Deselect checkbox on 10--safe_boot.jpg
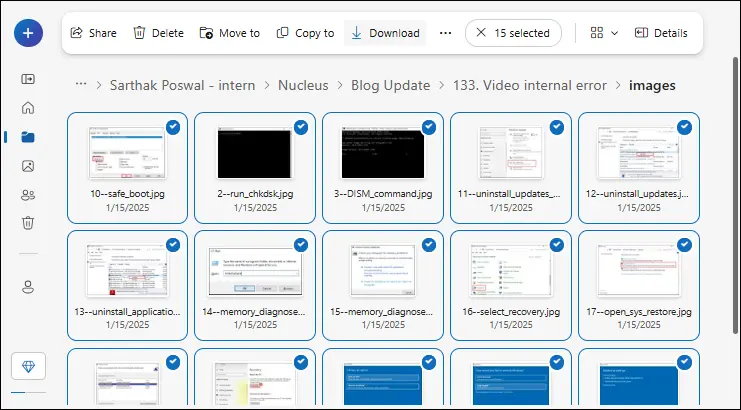Screen dimensions: 741x410 point(173,128)
